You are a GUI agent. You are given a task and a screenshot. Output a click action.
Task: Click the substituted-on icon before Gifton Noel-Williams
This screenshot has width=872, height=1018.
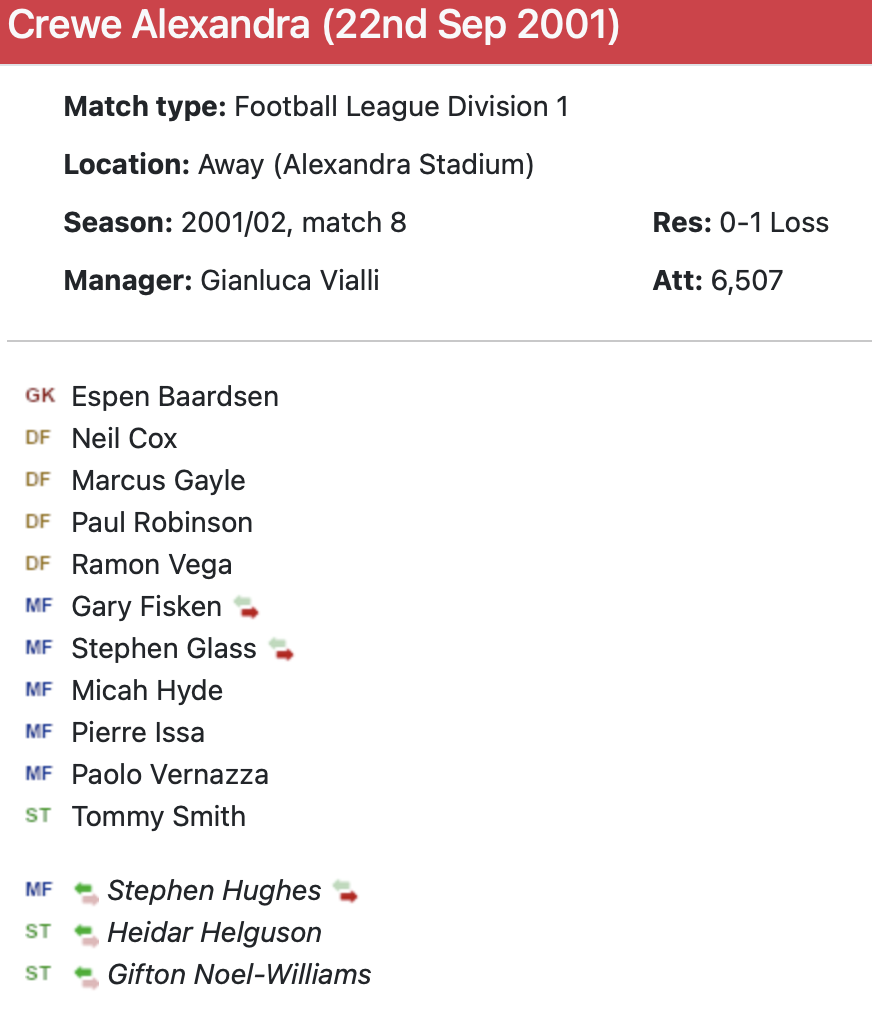(86, 975)
